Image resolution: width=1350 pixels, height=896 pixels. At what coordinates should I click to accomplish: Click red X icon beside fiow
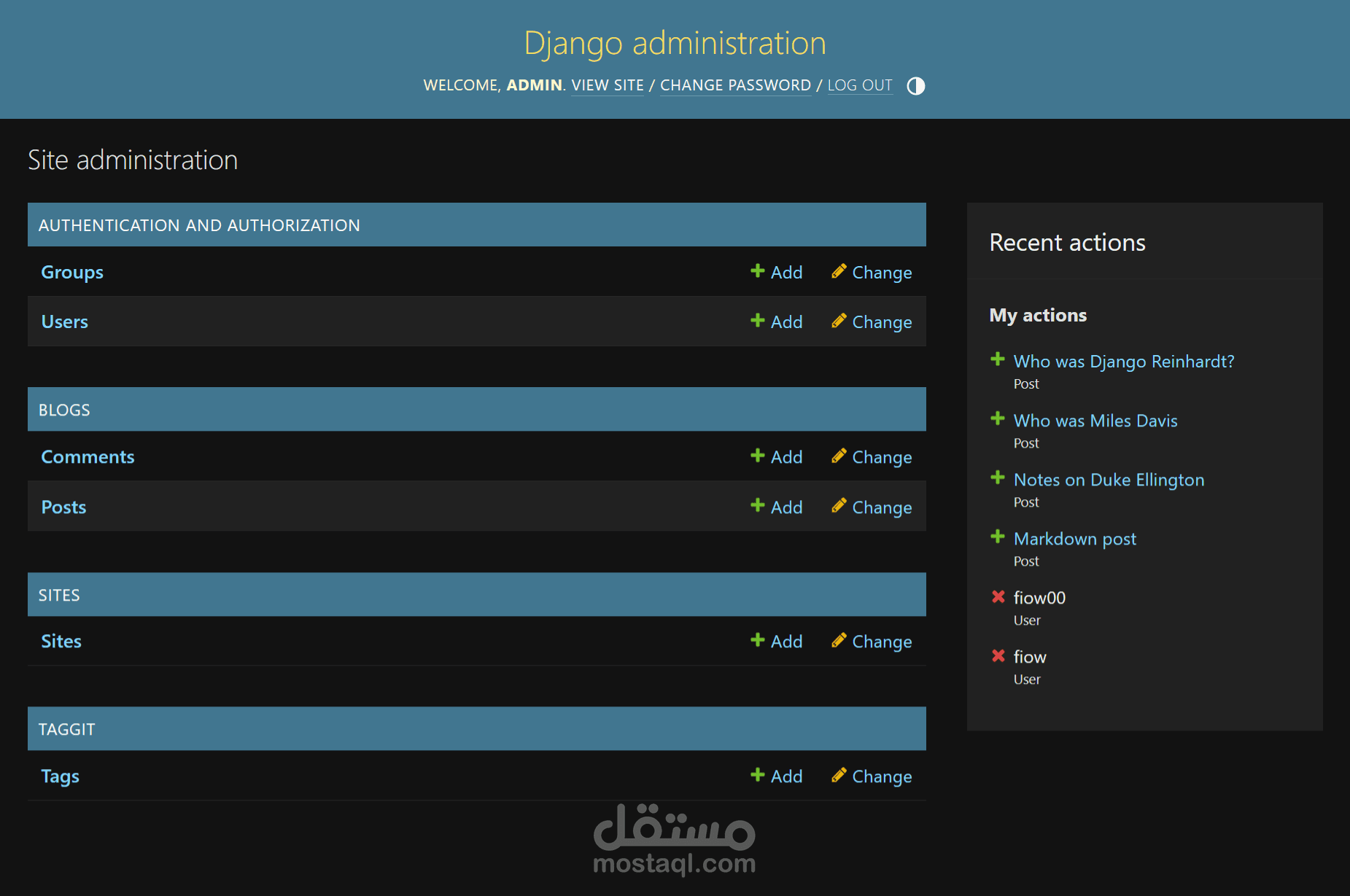[x=998, y=655]
